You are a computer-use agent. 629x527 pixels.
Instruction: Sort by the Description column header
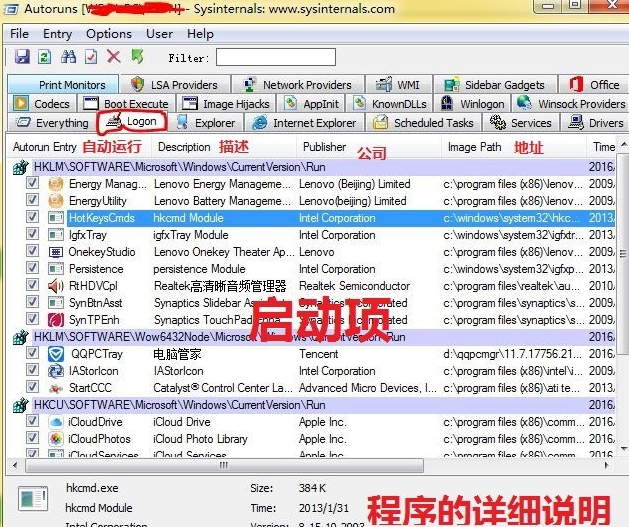click(x=224, y=147)
